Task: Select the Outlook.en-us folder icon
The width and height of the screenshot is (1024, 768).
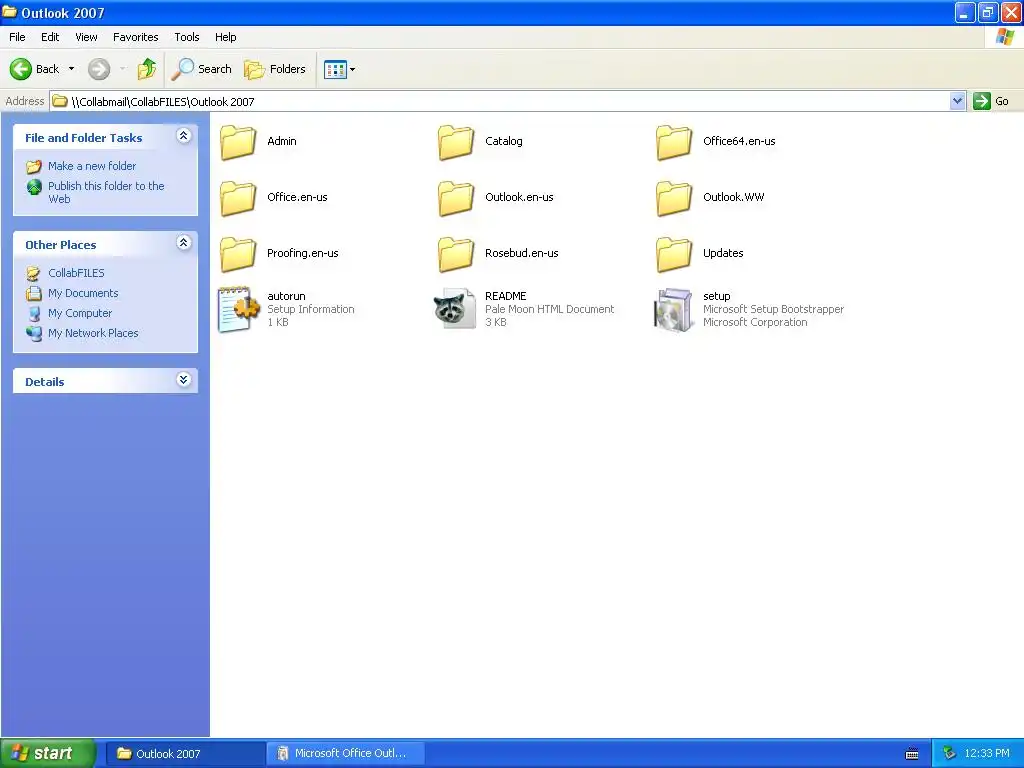Action: point(456,198)
